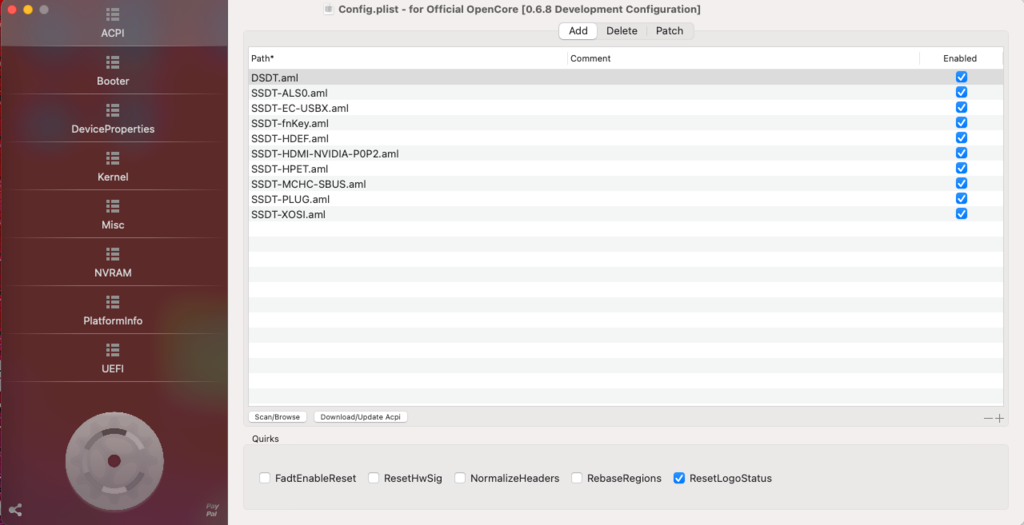Disable the DSDT.aml enabled checkbox
Viewport: 1024px width, 525px height.
pos(961,77)
